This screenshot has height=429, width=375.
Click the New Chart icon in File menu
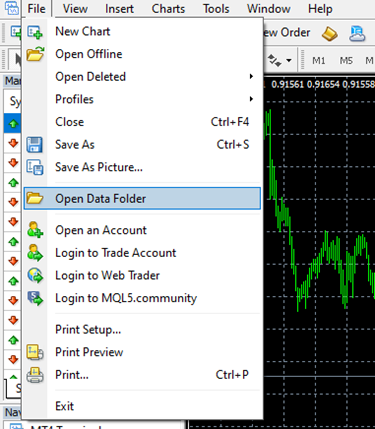point(35,32)
